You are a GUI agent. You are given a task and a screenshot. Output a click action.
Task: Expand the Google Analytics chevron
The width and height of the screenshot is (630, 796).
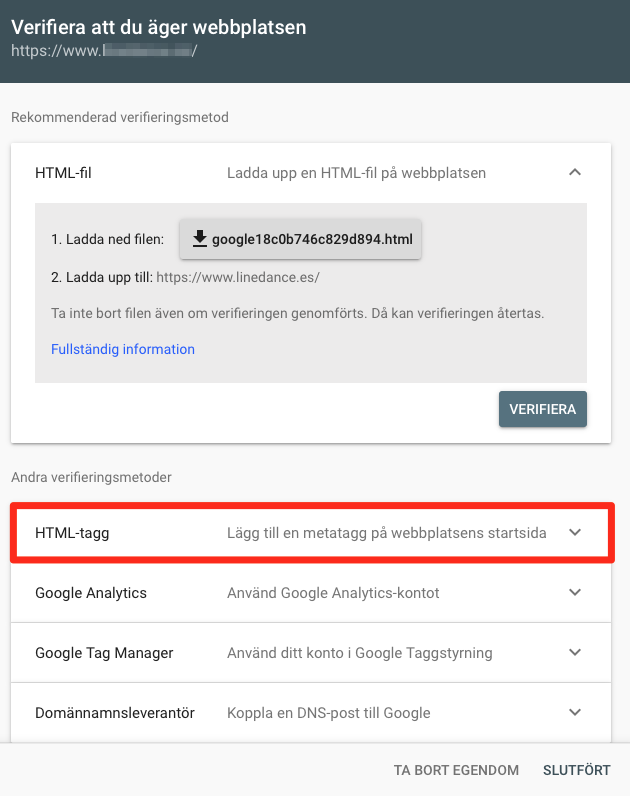point(575,592)
